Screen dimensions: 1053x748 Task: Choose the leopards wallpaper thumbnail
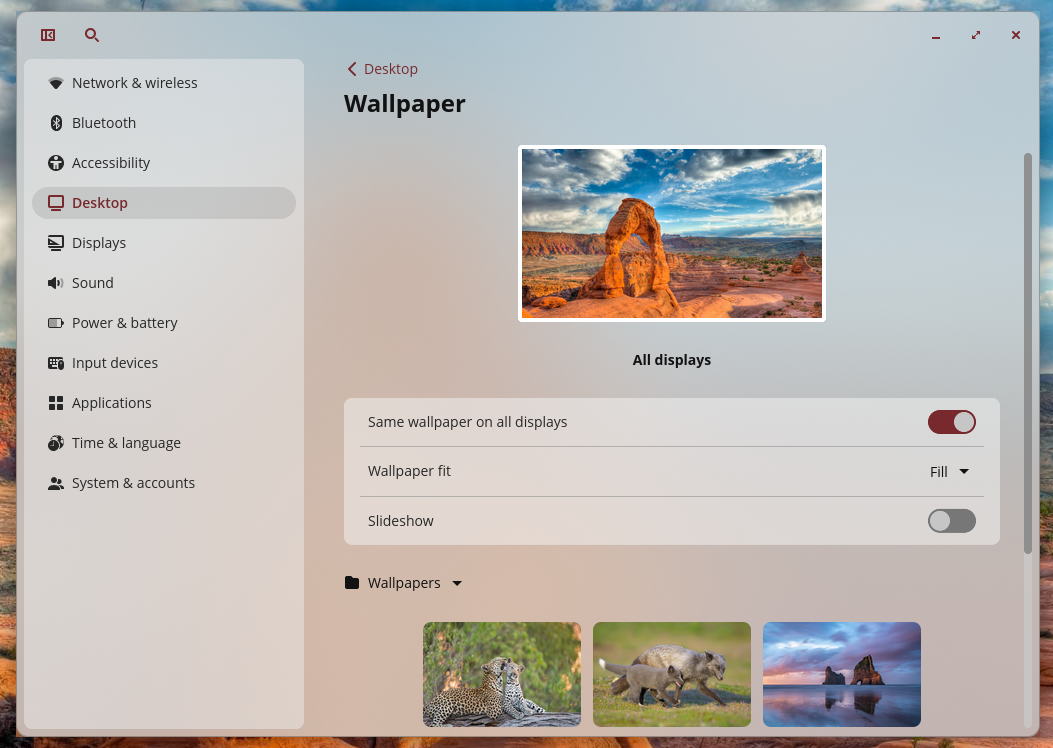pos(502,674)
